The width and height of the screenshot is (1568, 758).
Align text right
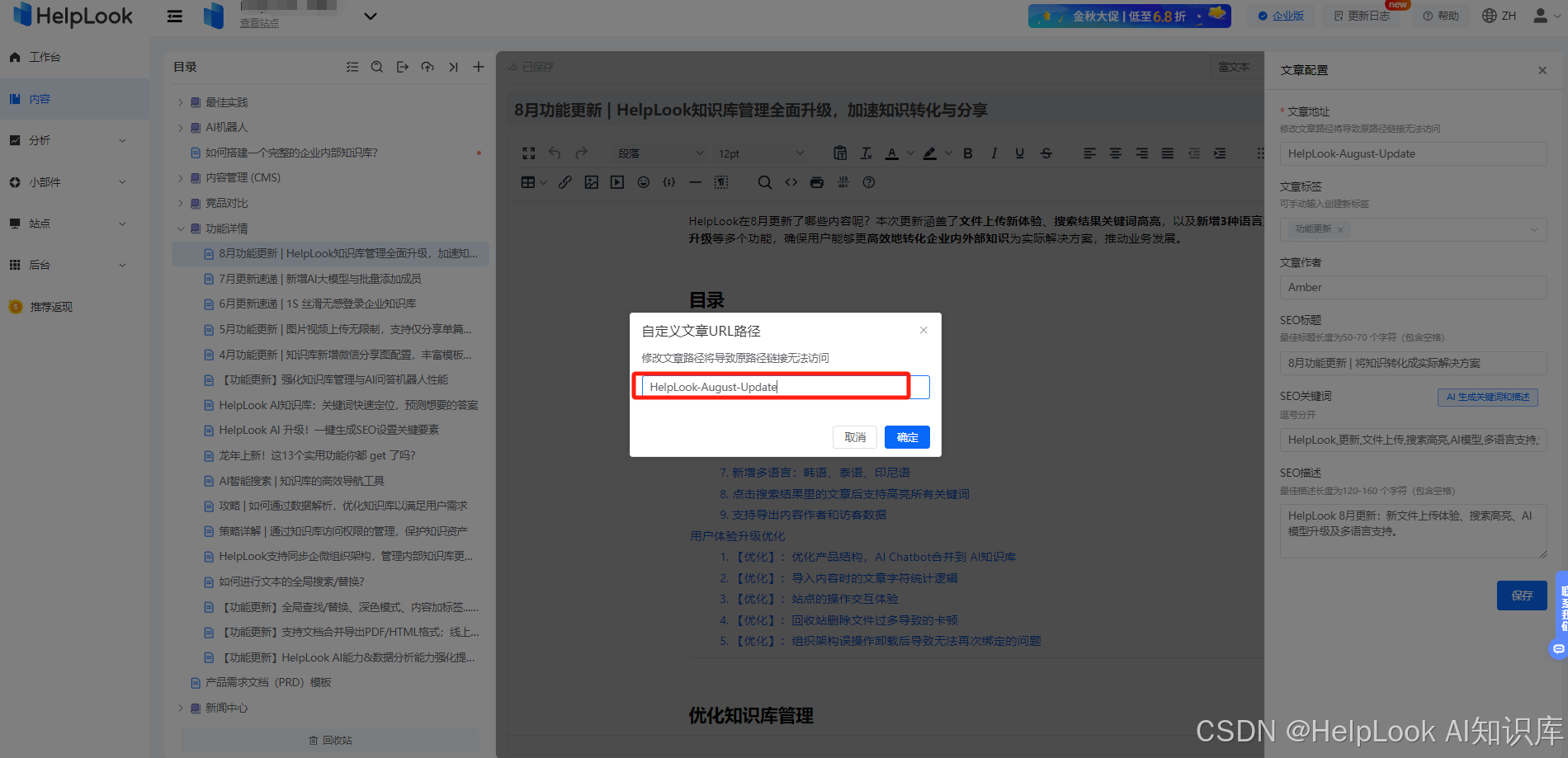tap(1142, 153)
